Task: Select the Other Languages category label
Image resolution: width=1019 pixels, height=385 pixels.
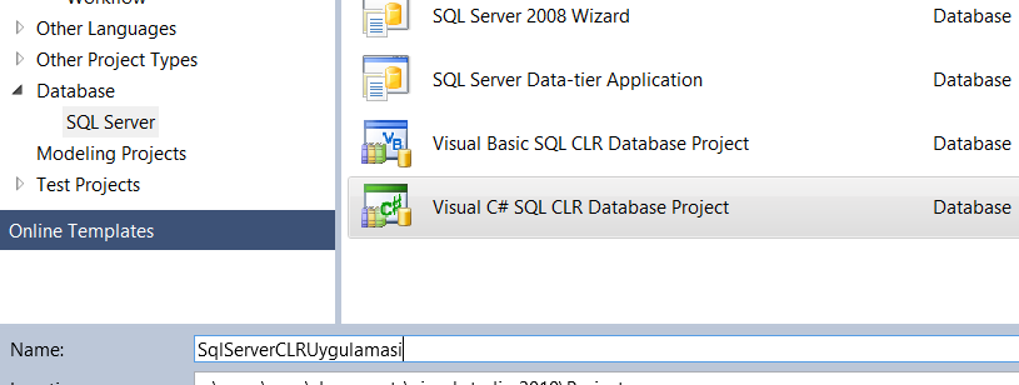Action: (106, 29)
